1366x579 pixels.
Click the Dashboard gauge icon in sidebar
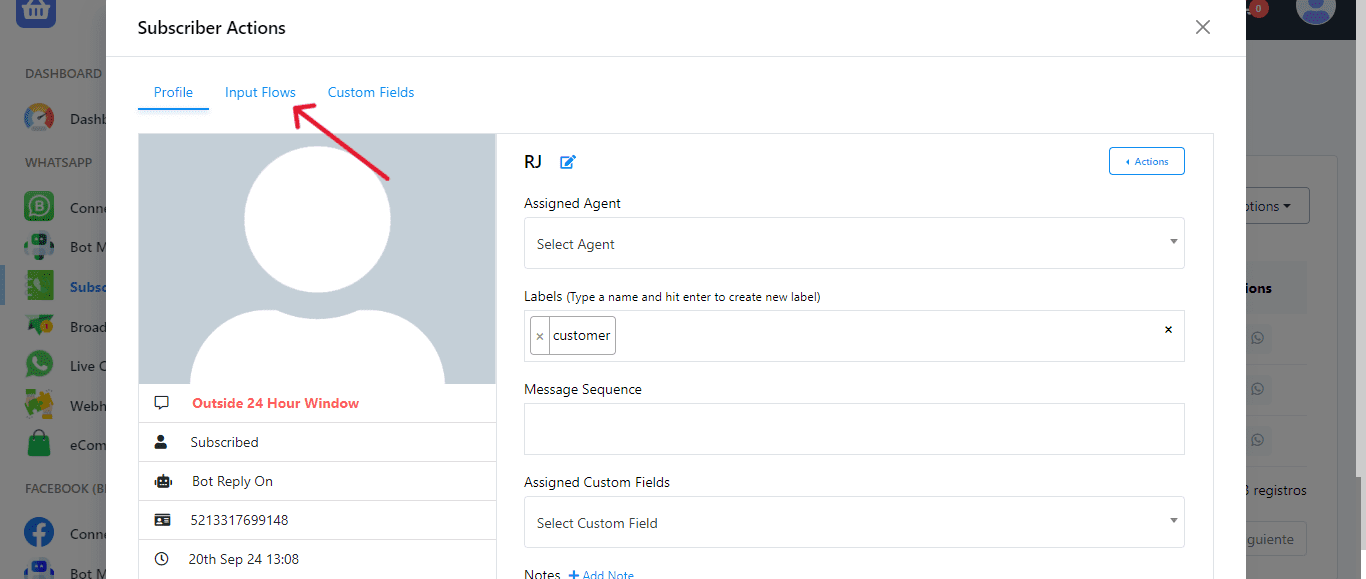39,118
